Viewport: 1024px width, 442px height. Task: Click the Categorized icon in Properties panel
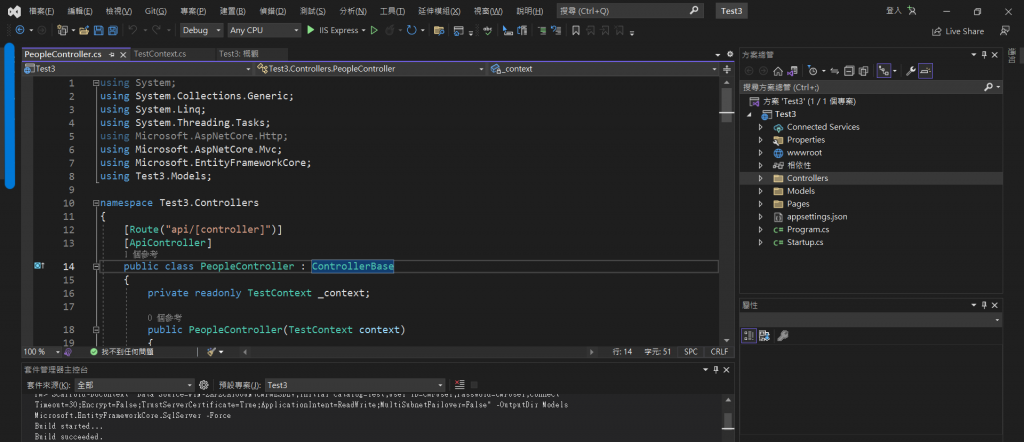(x=748, y=335)
